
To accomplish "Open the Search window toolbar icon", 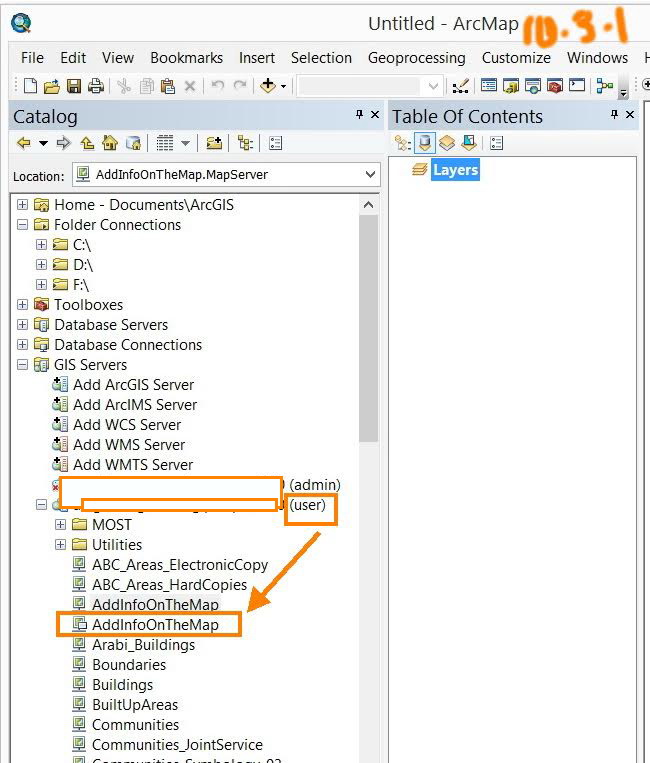I will point(533,86).
